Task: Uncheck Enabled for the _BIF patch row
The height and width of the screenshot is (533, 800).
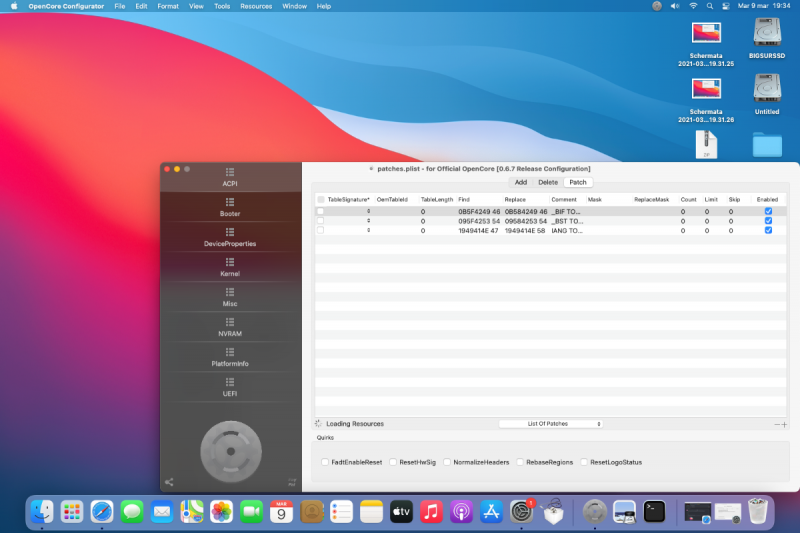Action: (768, 212)
